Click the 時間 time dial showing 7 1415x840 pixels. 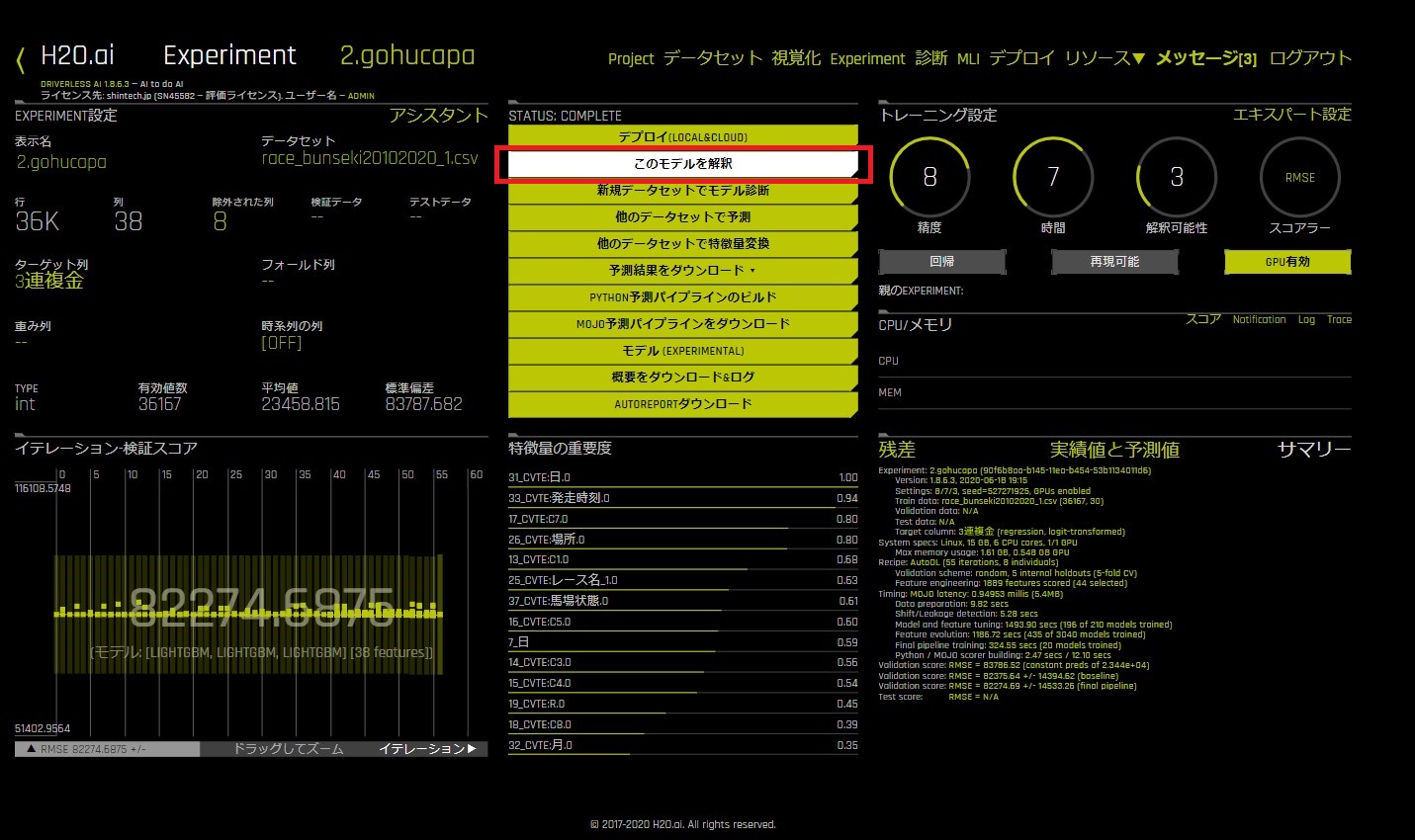[1053, 178]
